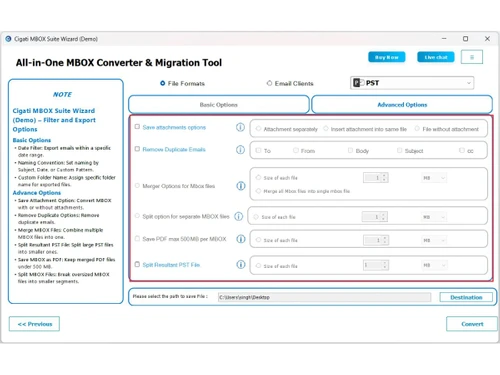Check the Body duplicate filter box
Image resolution: width=500 pixels, height=375 pixels.
350,150
